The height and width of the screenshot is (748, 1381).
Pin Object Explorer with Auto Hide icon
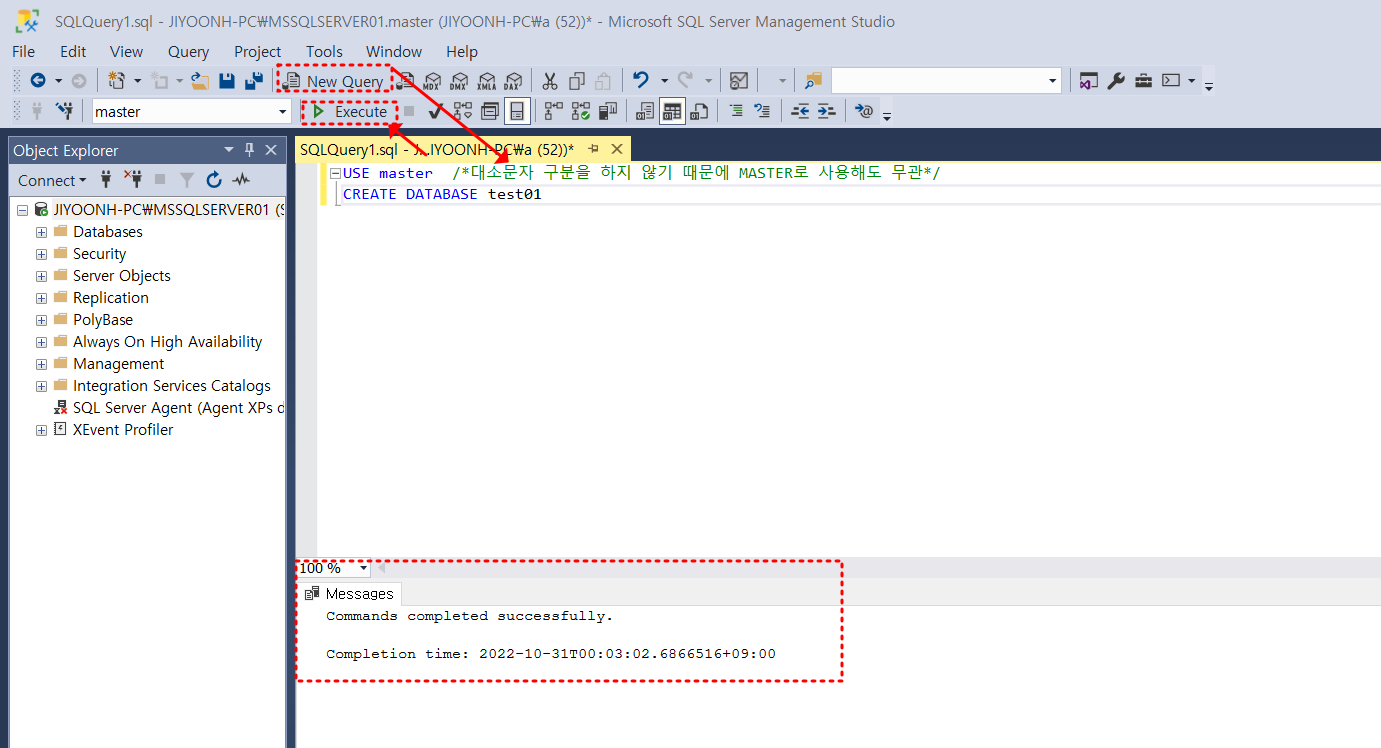point(250,150)
